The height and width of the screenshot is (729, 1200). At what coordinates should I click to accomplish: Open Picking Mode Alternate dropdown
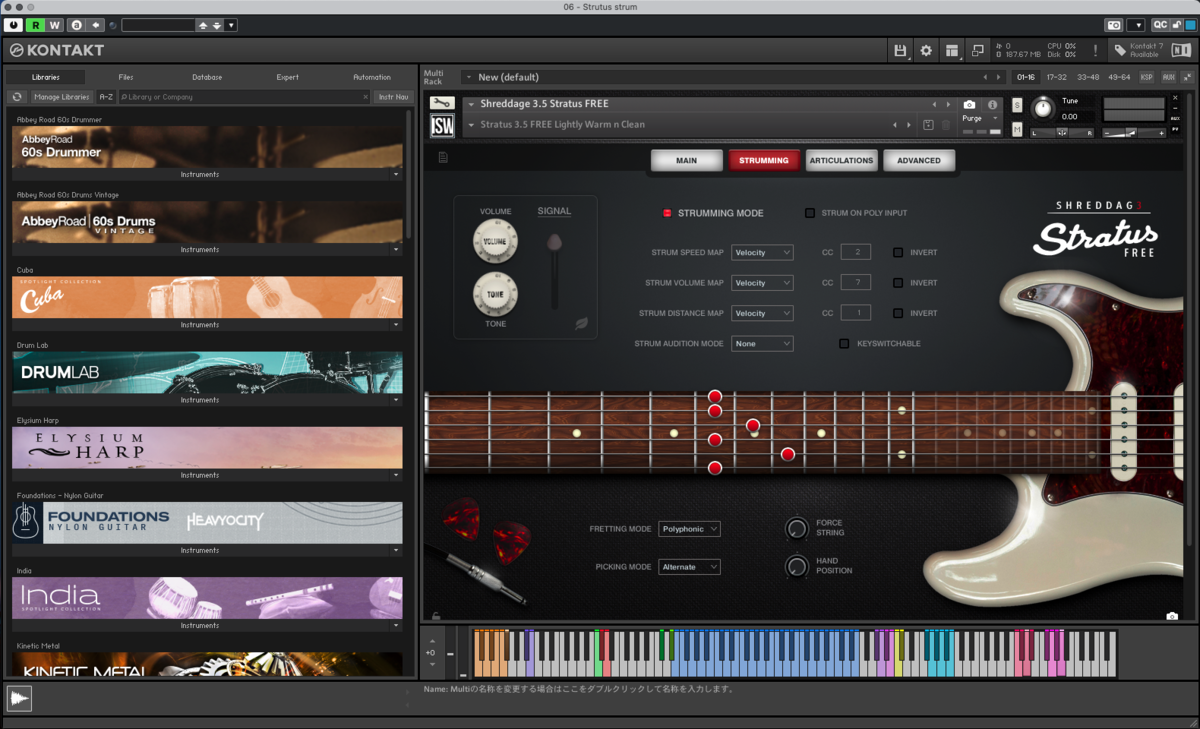click(689, 567)
